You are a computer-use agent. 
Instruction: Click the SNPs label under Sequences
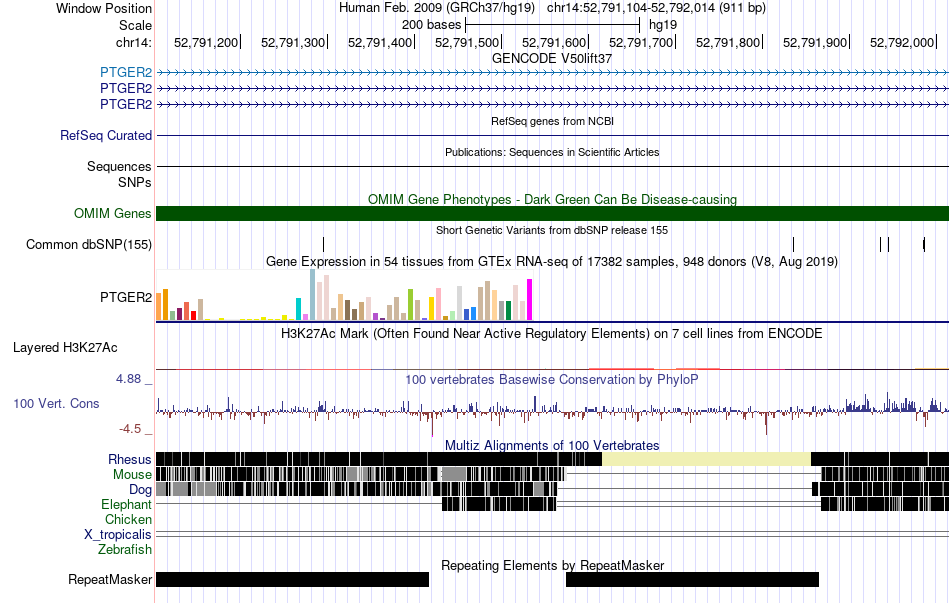click(135, 182)
